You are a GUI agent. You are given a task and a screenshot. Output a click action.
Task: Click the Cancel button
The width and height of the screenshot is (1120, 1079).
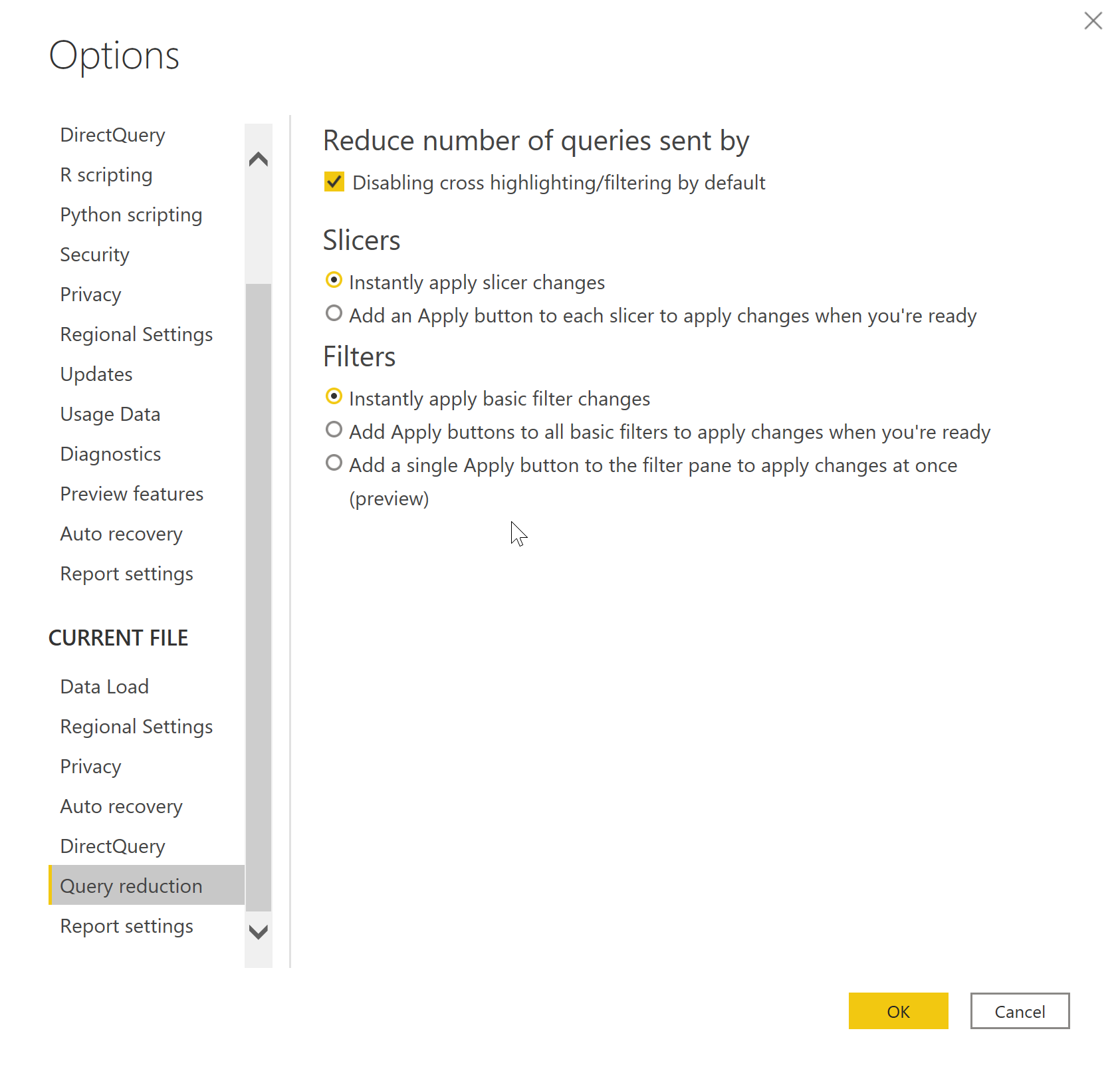(x=1020, y=1011)
